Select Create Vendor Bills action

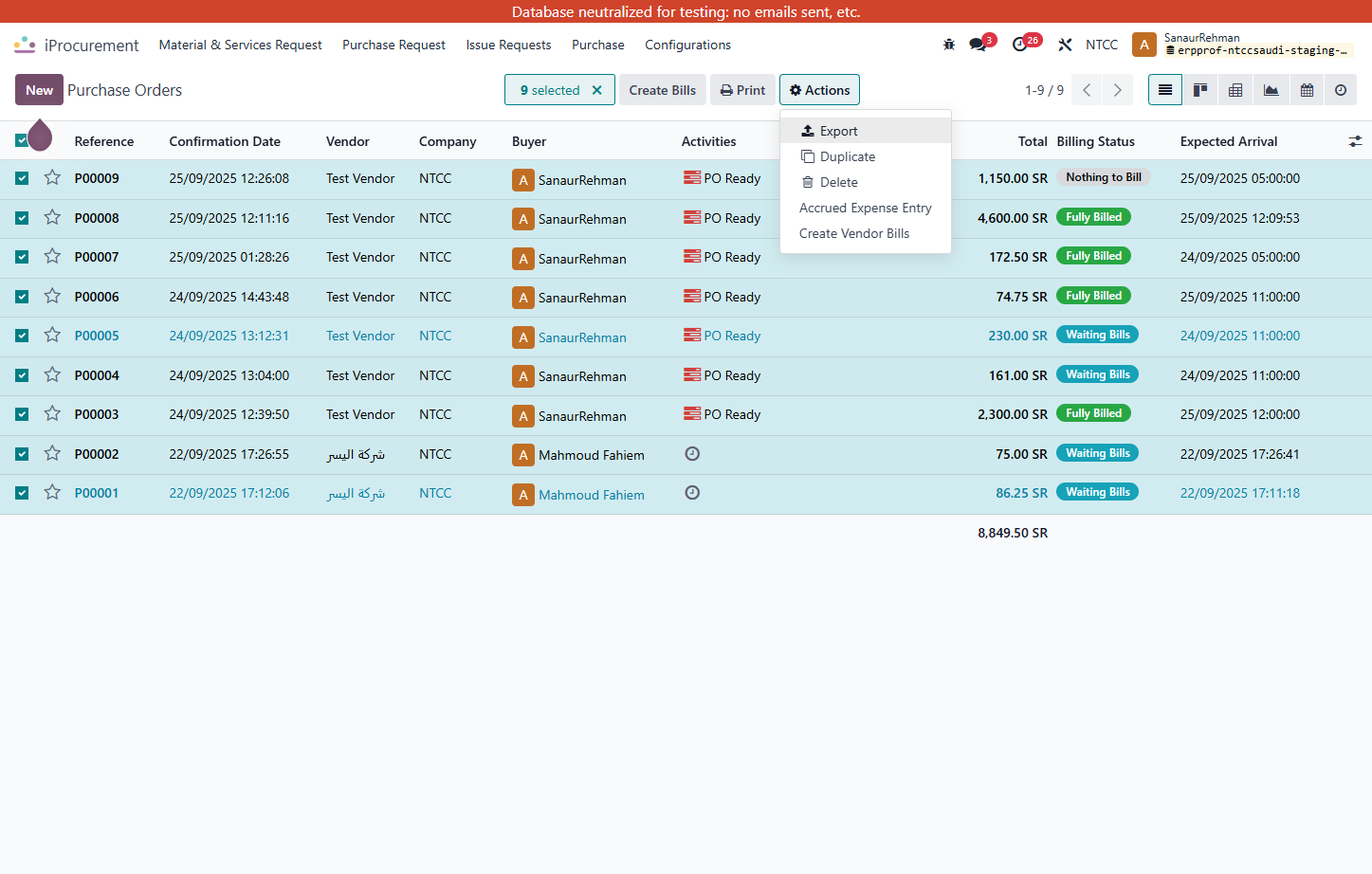[866, 233]
